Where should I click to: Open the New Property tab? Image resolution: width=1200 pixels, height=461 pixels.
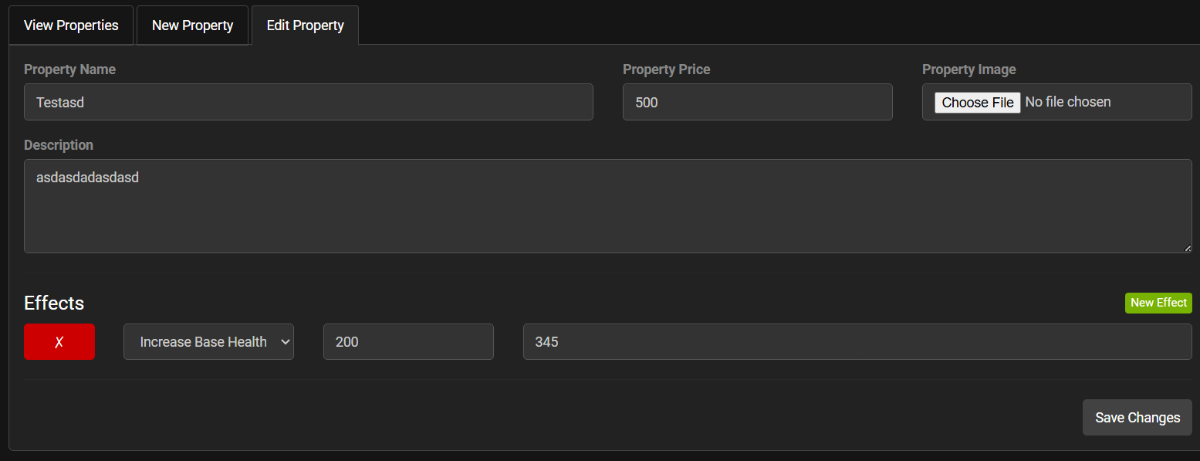192,25
